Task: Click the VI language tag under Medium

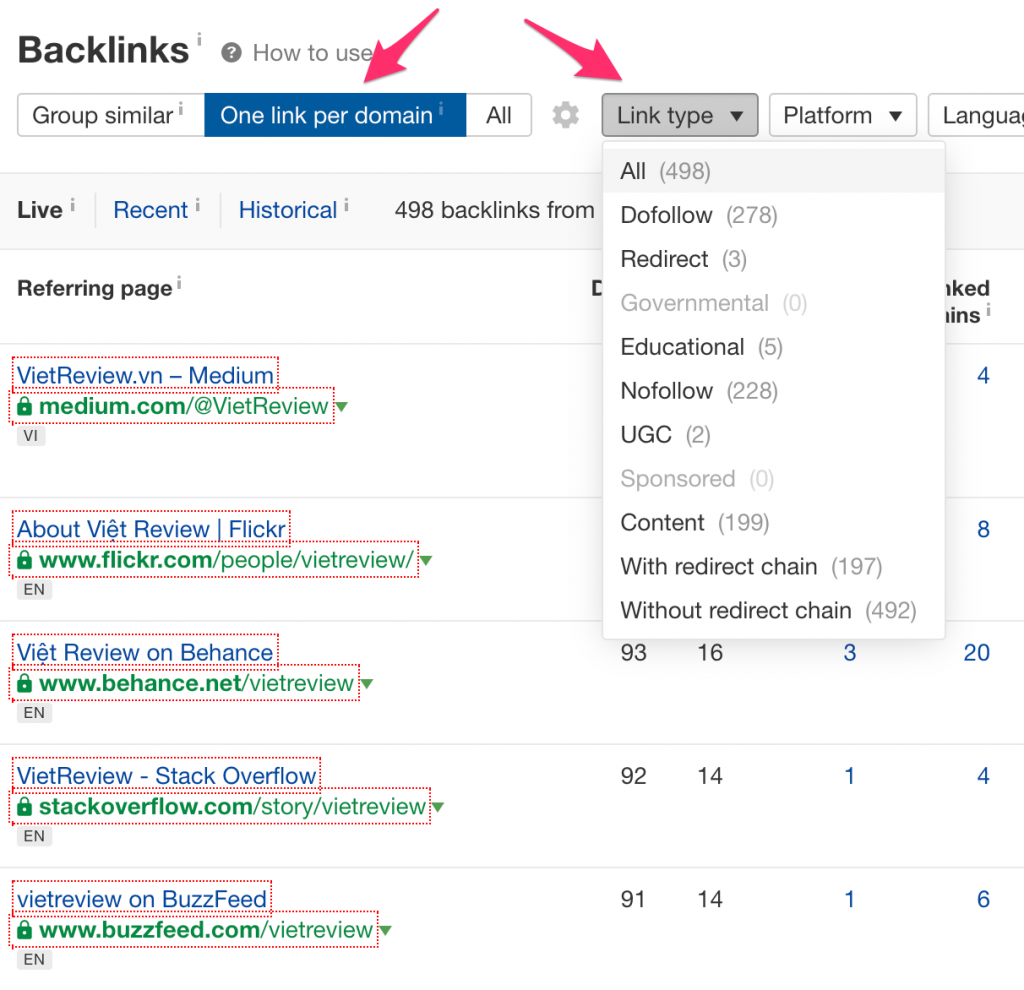Action: [x=31, y=436]
